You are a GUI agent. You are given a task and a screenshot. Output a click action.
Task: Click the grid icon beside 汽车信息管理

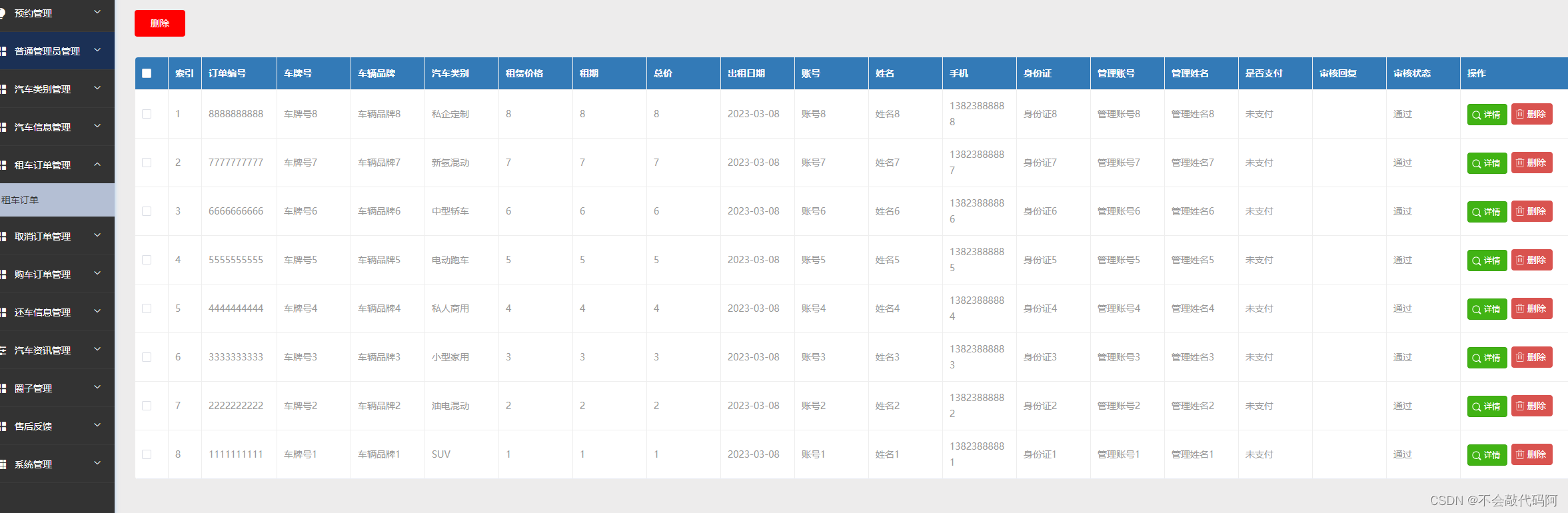[x=3, y=127]
